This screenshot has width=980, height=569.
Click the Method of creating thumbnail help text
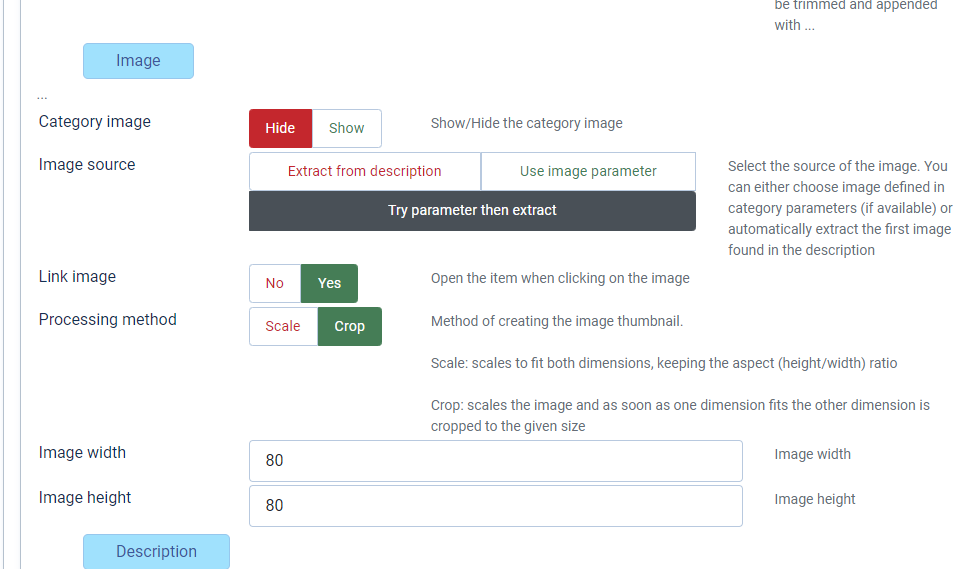coord(557,321)
